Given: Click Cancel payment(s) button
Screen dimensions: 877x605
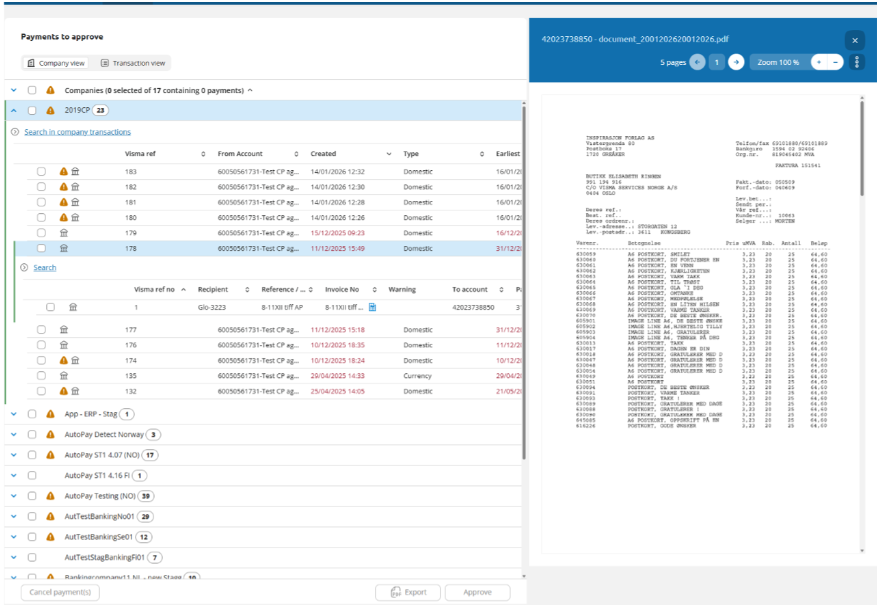Looking at the screenshot, I should pos(60,592).
